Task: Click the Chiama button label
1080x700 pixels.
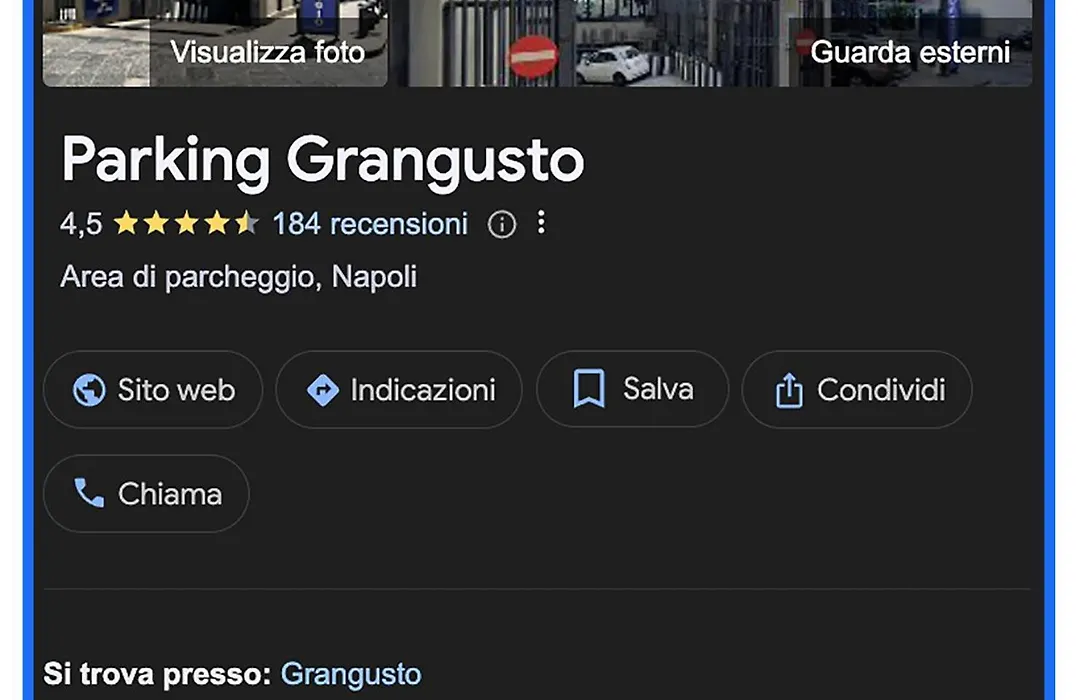Action: point(170,494)
